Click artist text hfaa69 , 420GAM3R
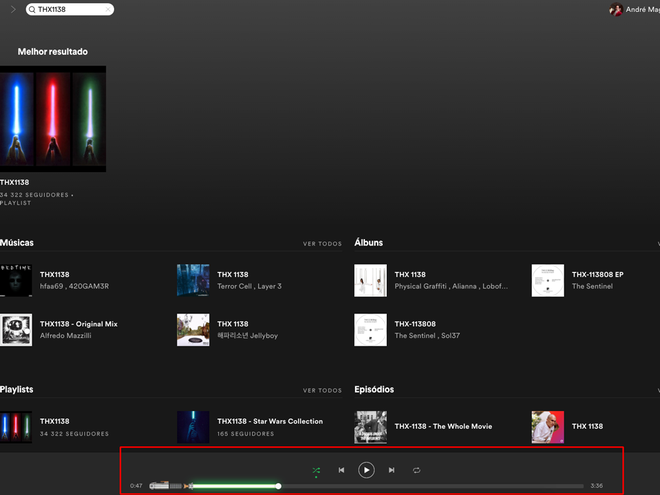The width and height of the screenshot is (660, 495). [x=75, y=286]
